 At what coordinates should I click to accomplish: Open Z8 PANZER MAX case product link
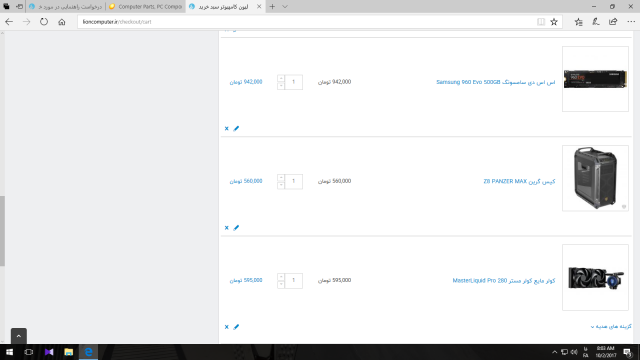click(519, 181)
